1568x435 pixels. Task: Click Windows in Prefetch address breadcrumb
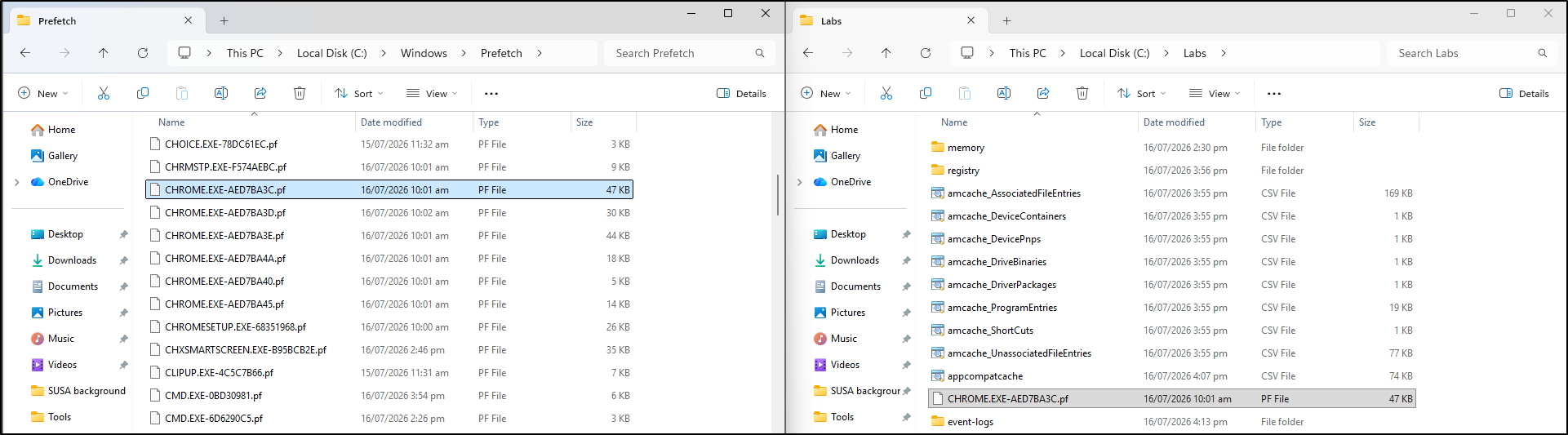424,53
